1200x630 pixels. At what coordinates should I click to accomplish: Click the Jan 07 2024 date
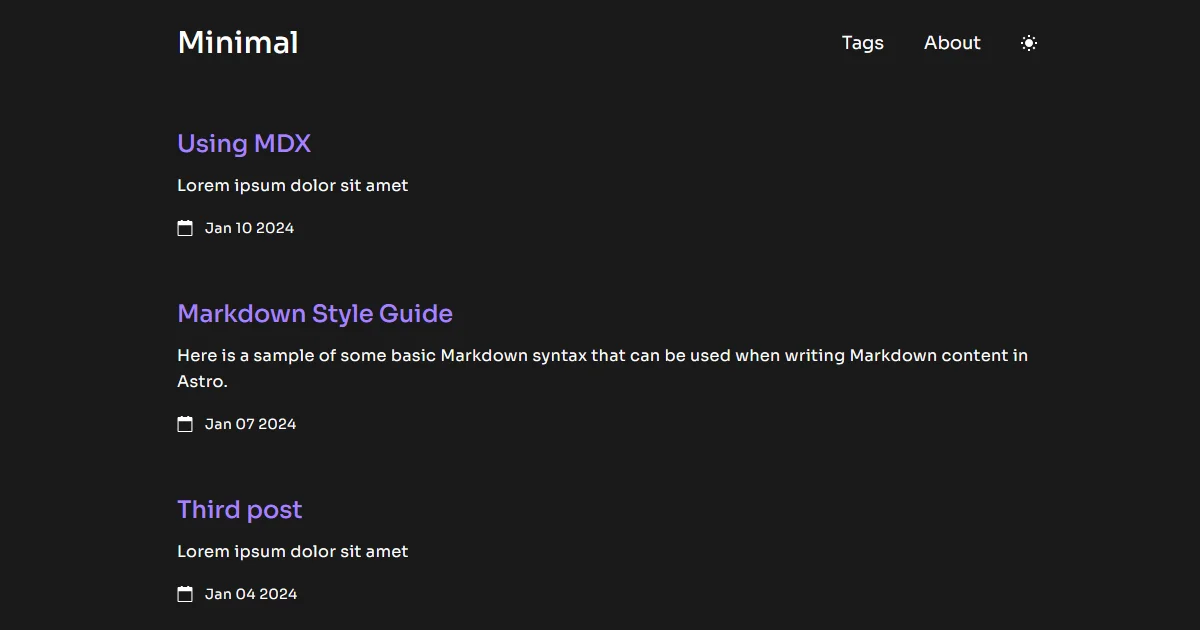tap(250, 424)
